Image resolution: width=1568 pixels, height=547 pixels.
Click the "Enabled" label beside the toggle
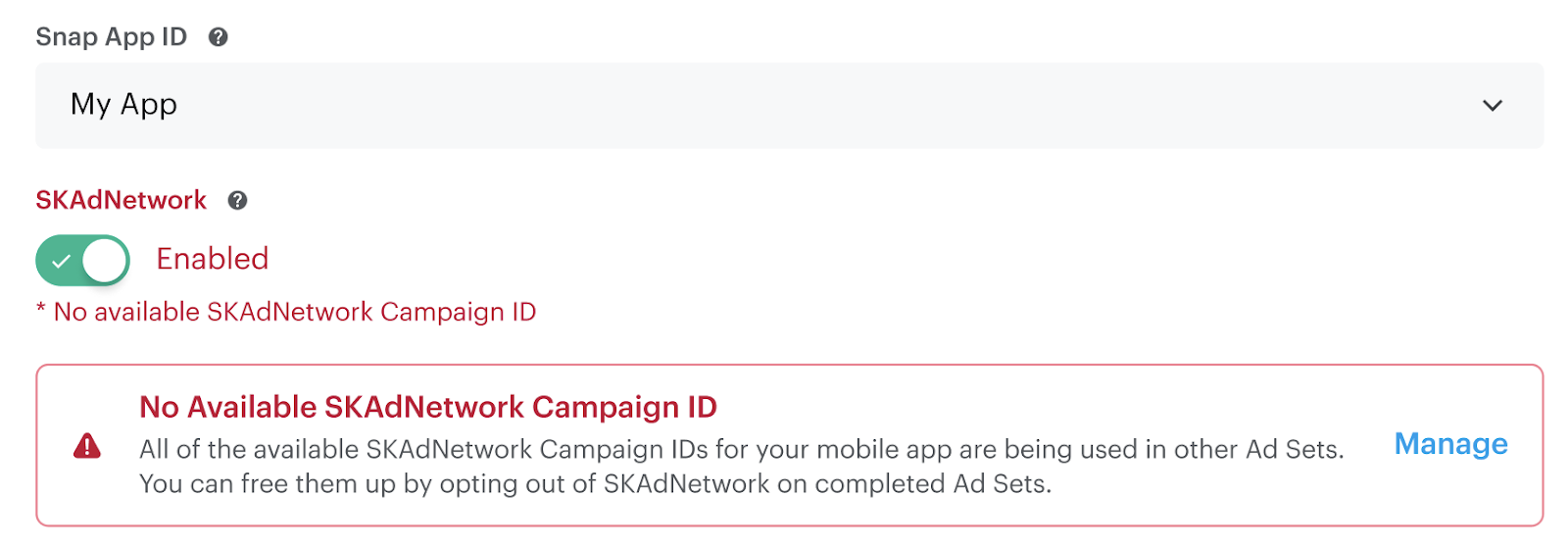click(x=213, y=259)
